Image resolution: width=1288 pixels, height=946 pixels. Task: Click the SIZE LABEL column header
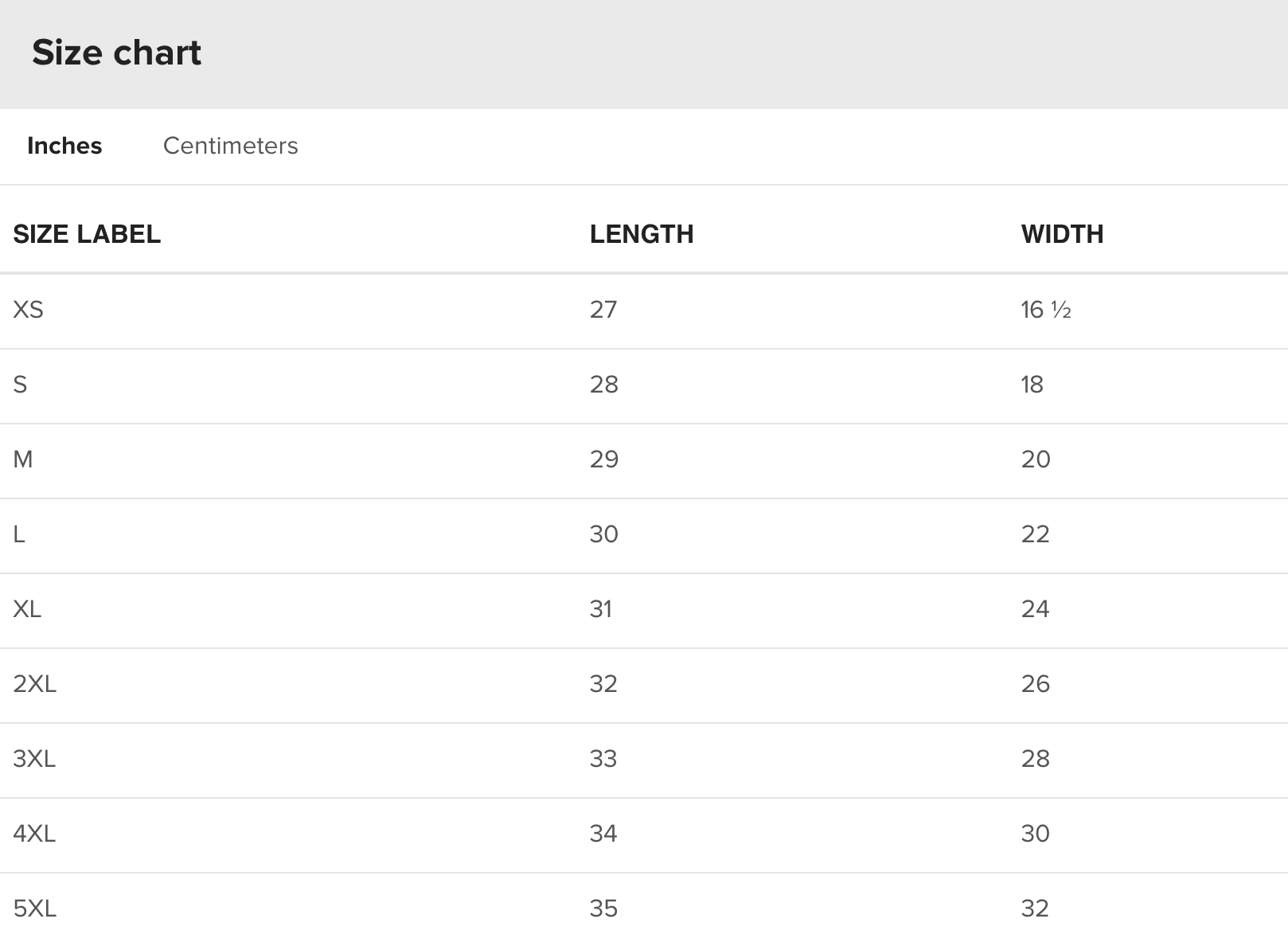point(87,234)
